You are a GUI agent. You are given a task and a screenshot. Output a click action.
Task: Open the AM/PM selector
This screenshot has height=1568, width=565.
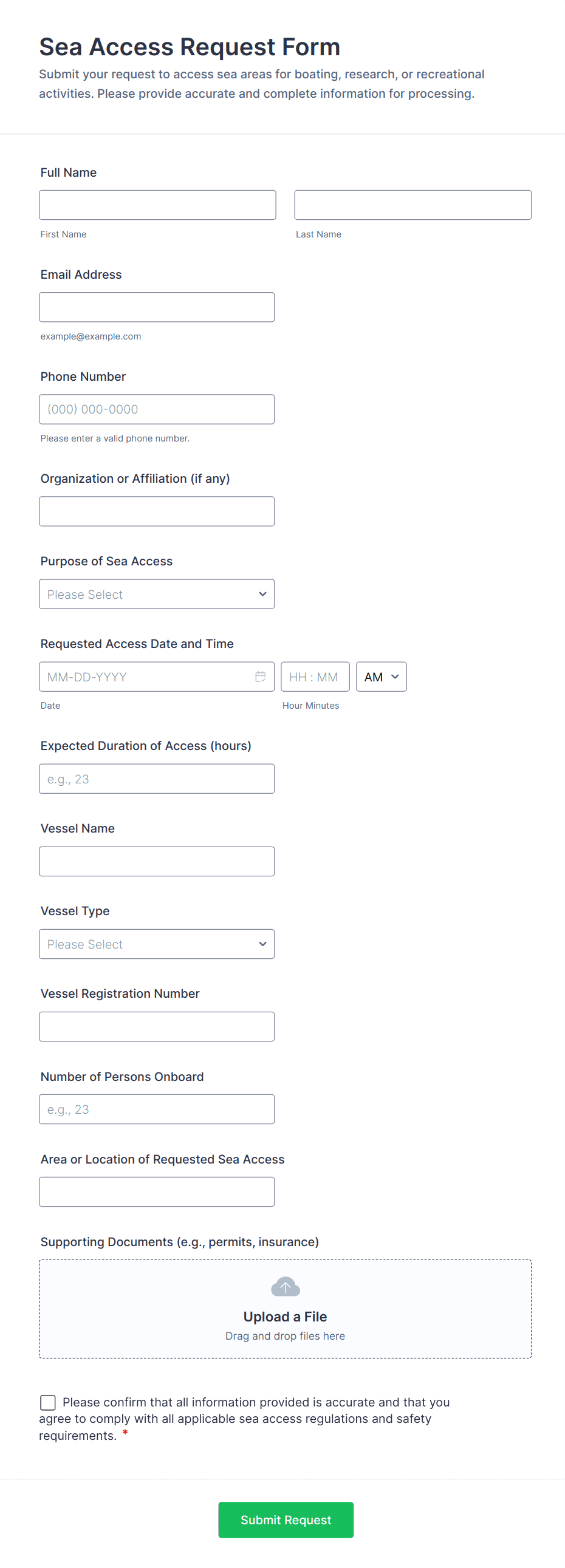tap(381, 677)
